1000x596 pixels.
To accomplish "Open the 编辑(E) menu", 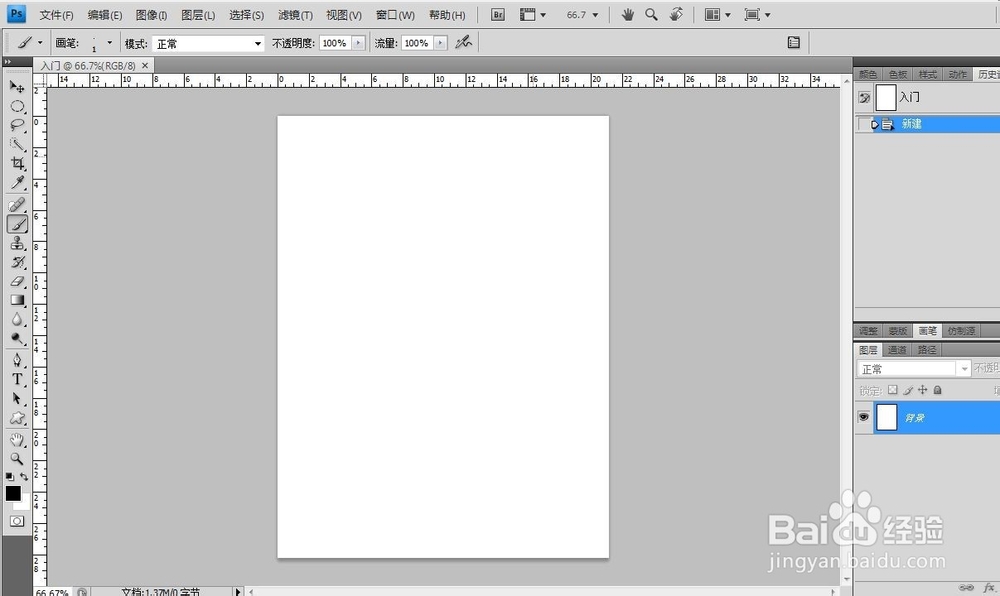I will (x=105, y=15).
